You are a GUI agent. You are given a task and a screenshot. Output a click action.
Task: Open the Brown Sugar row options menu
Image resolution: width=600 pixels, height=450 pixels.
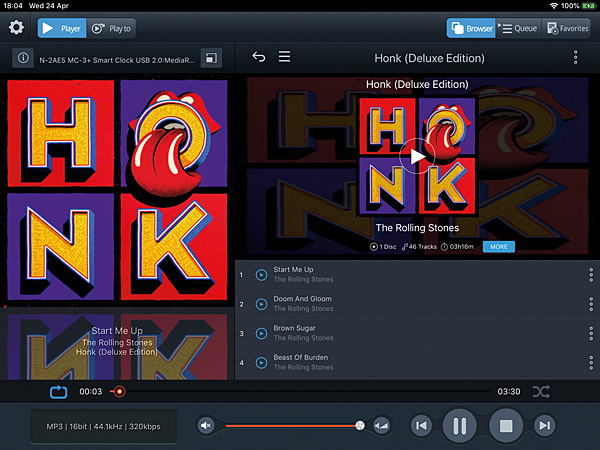pyautogui.click(x=591, y=333)
